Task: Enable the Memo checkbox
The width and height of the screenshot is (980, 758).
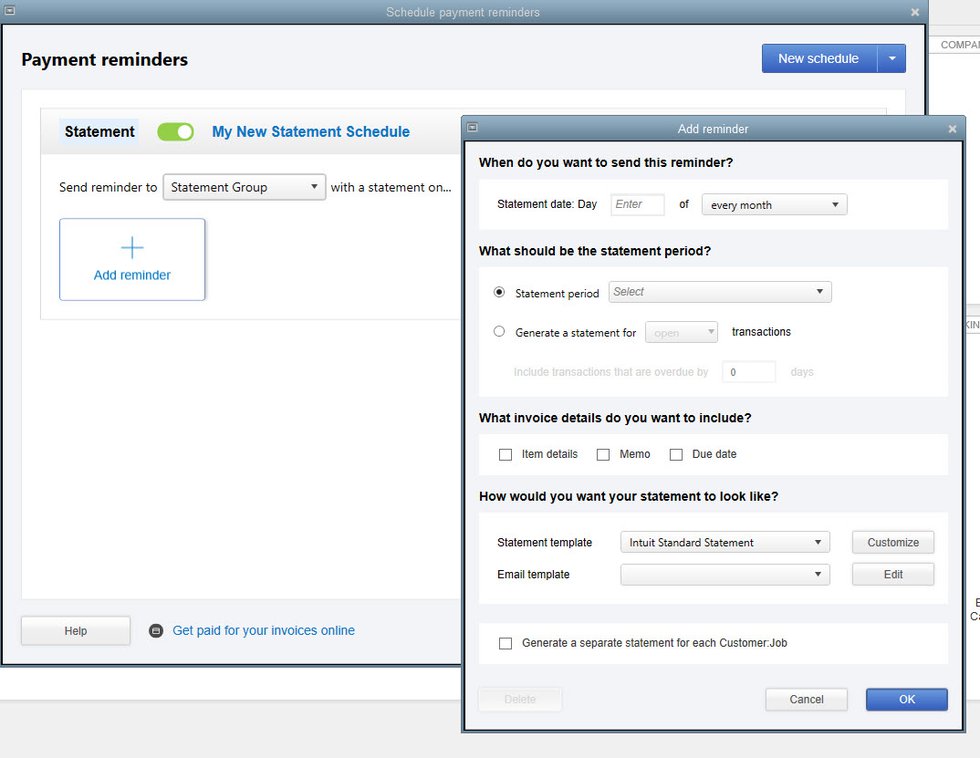Action: 603,454
